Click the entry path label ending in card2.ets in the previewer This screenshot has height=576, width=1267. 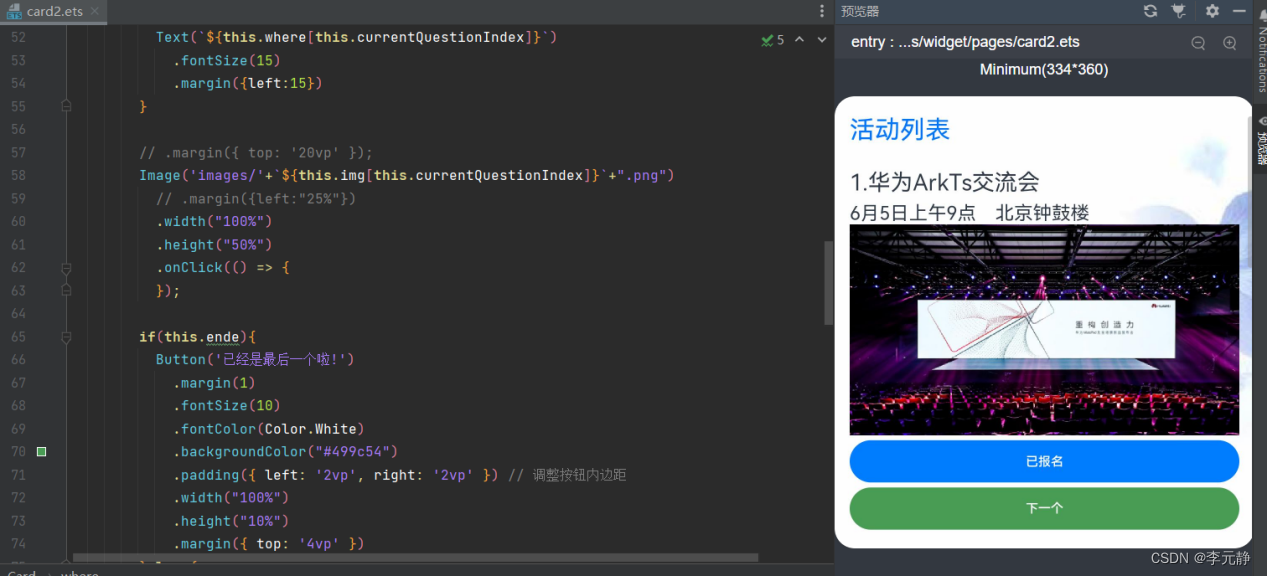[x=965, y=43]
